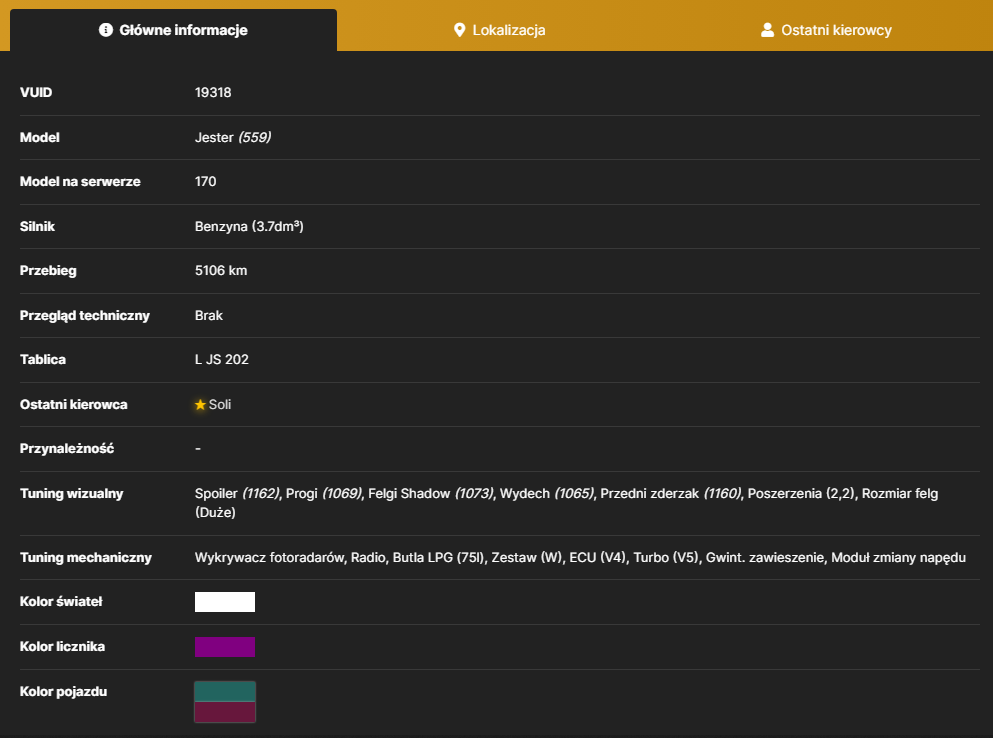The width and height of the screenshot is (993, 738).
Task: Click the Wydech (1065) entry
Action: coord(547,493)
